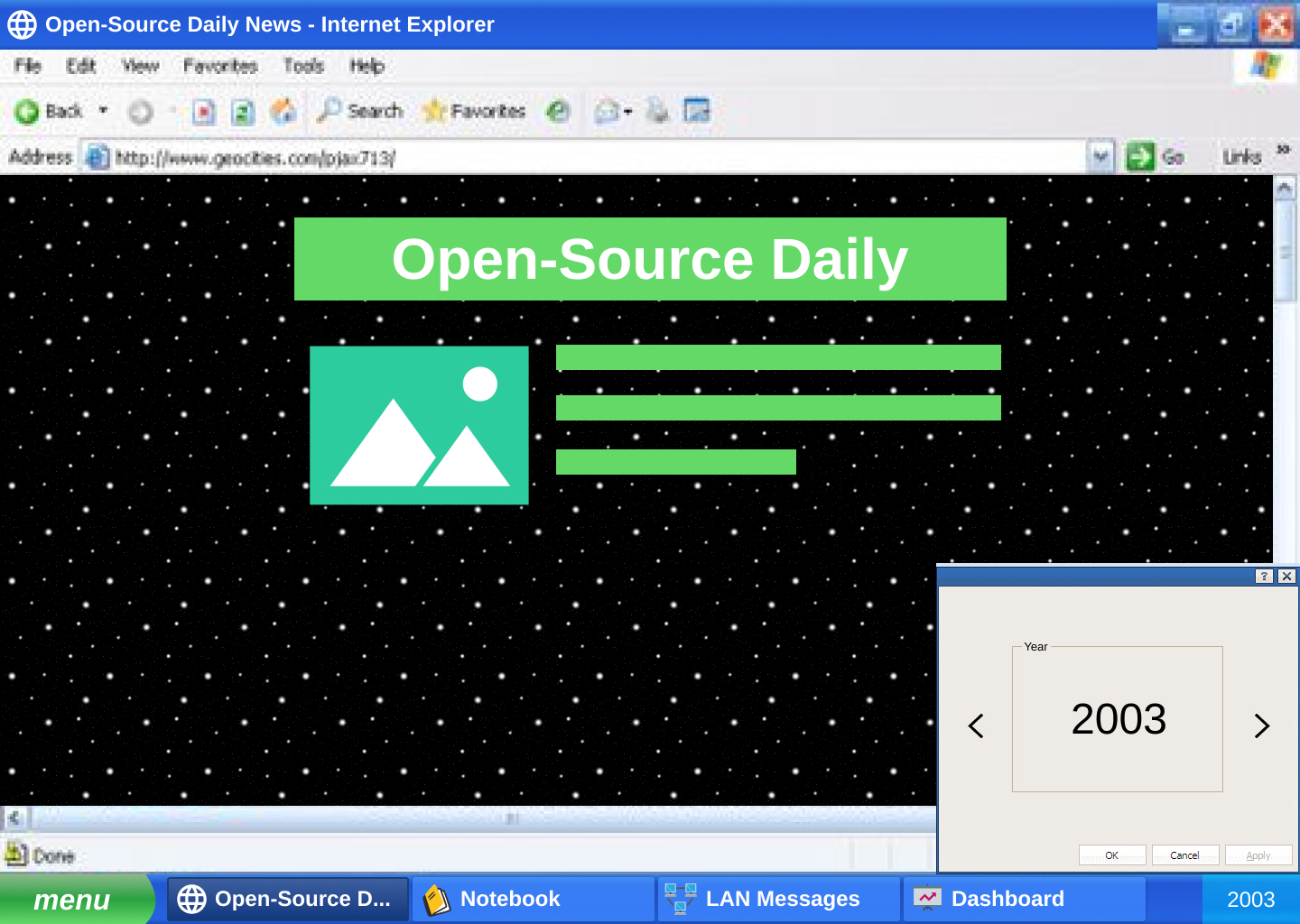Open the View menu
The height and width of the screenshot is (924, 1300).
(141, 66)
